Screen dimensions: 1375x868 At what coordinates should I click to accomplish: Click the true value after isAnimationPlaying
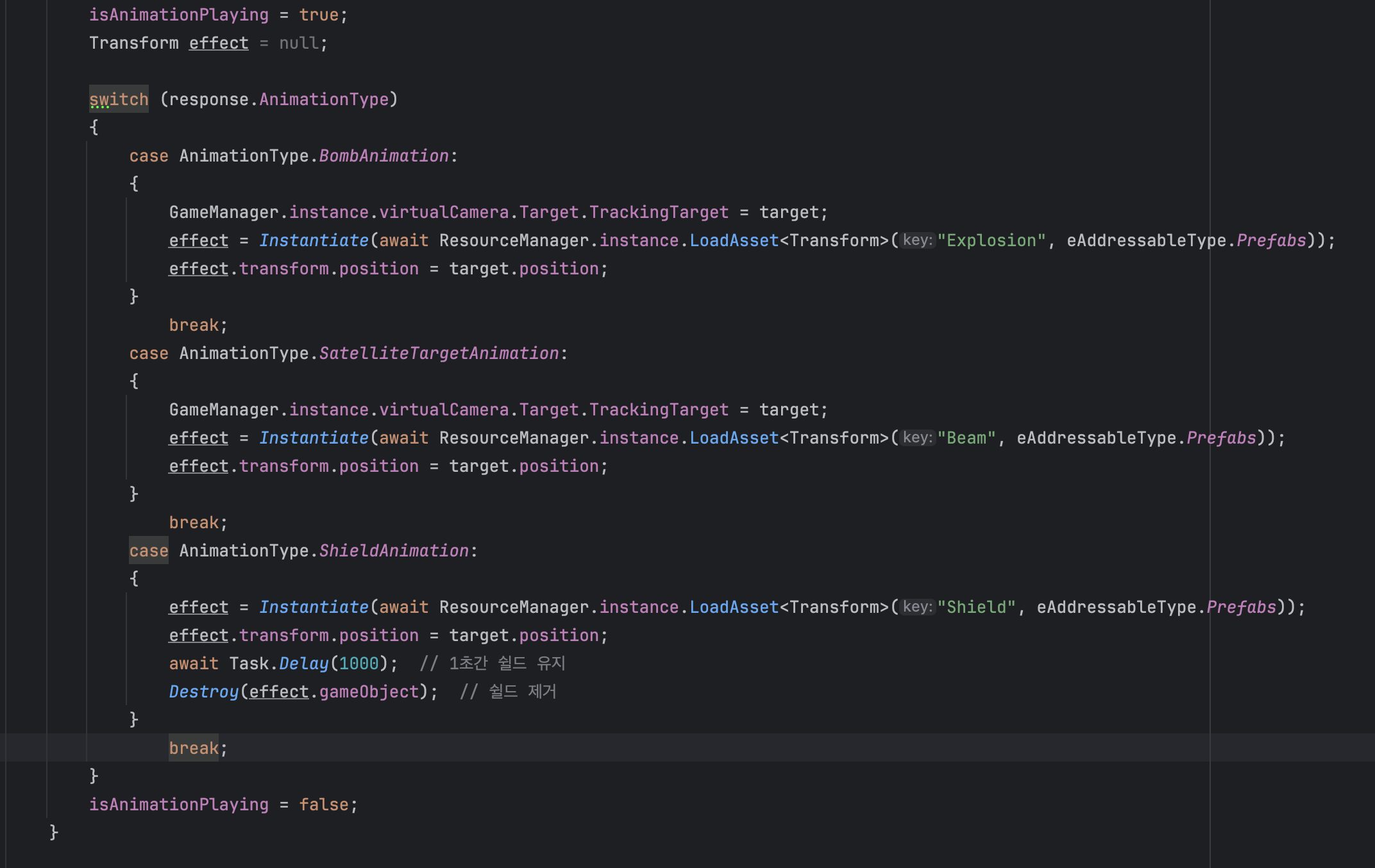coord(319,15)
